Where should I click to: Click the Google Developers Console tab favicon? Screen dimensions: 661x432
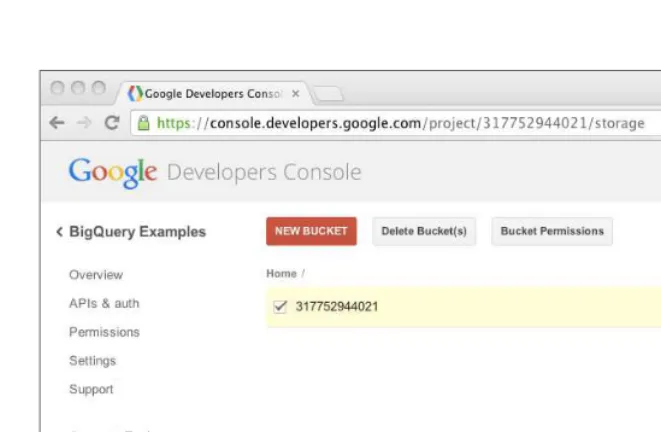tap(135, 94)
